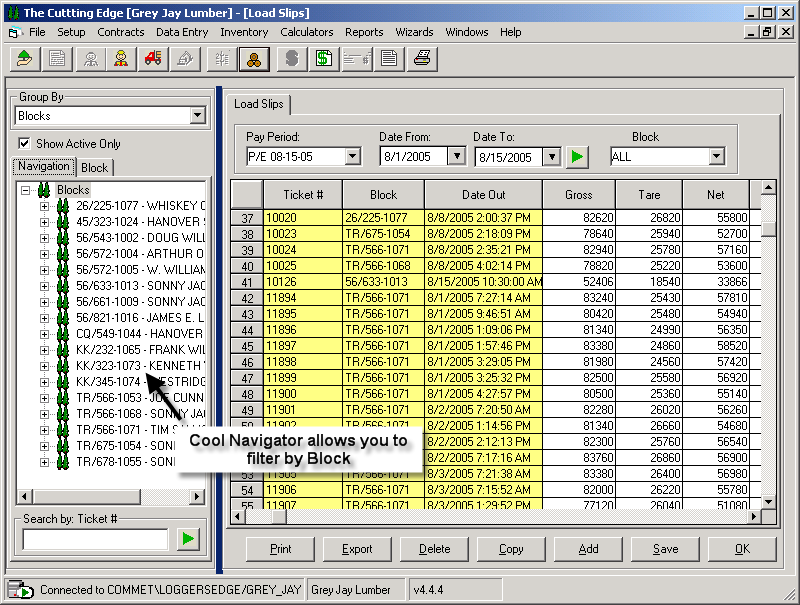Screen dimensions: 800x605
Task: Switch to the Block tab in left panel
Action: tap(95, 168)
